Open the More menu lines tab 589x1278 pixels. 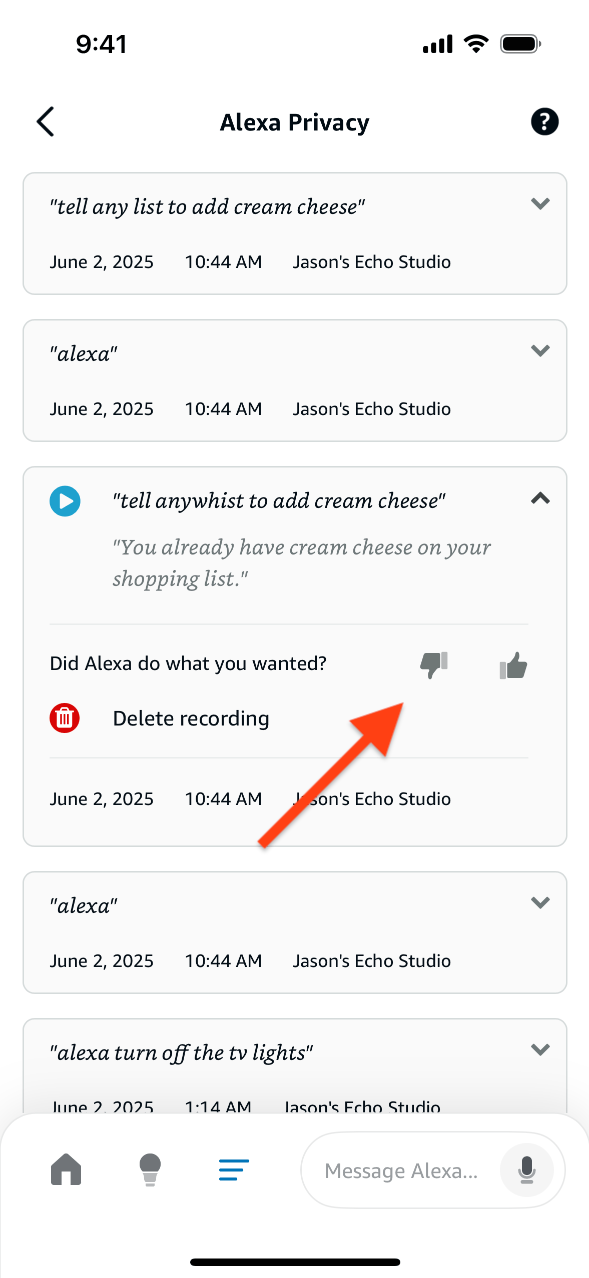[234, 1169]
